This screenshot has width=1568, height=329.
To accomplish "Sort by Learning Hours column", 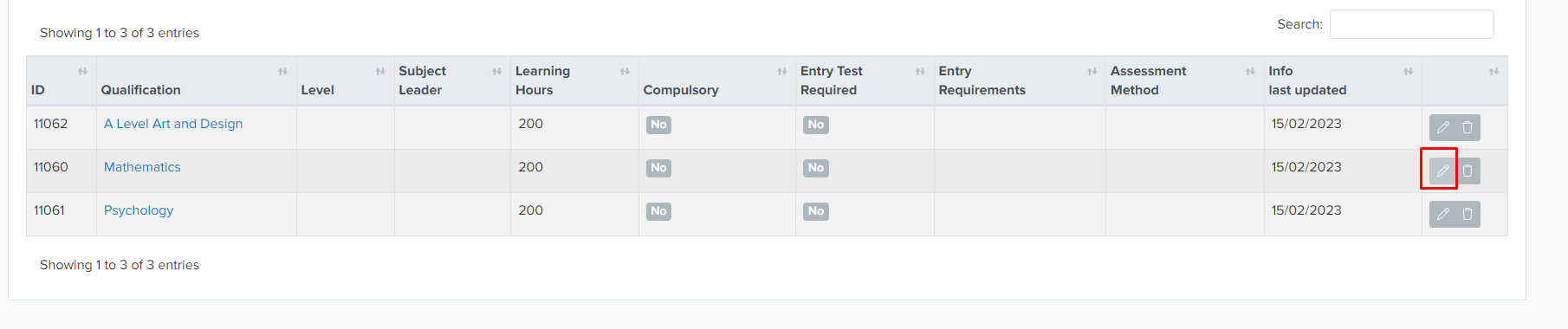I will 574,81.
